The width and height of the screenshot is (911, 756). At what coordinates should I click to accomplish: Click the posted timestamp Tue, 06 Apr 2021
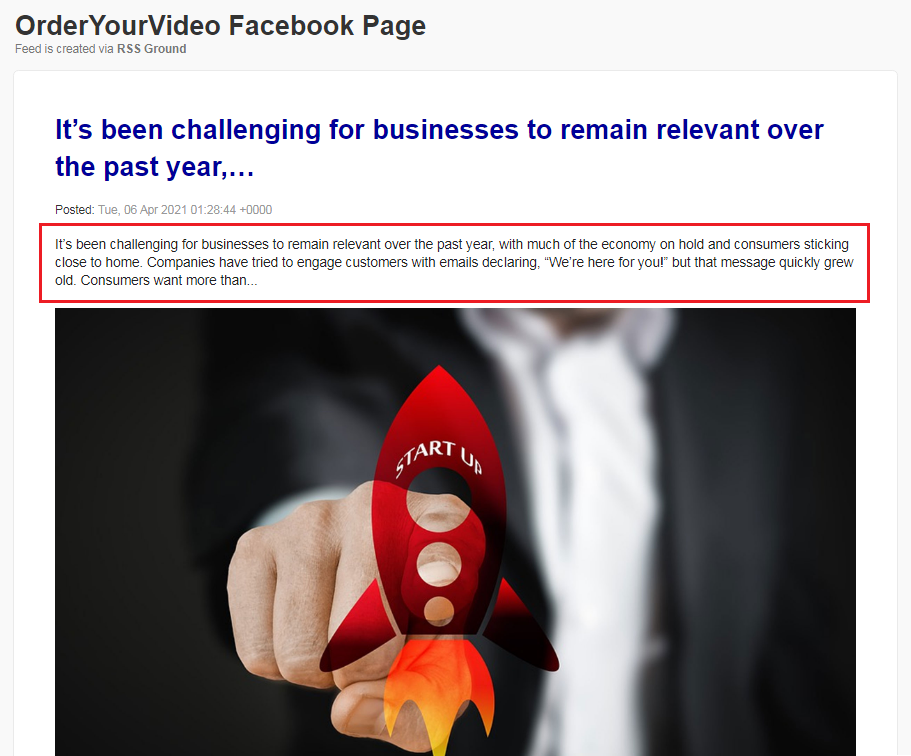(x=185, y=210)
